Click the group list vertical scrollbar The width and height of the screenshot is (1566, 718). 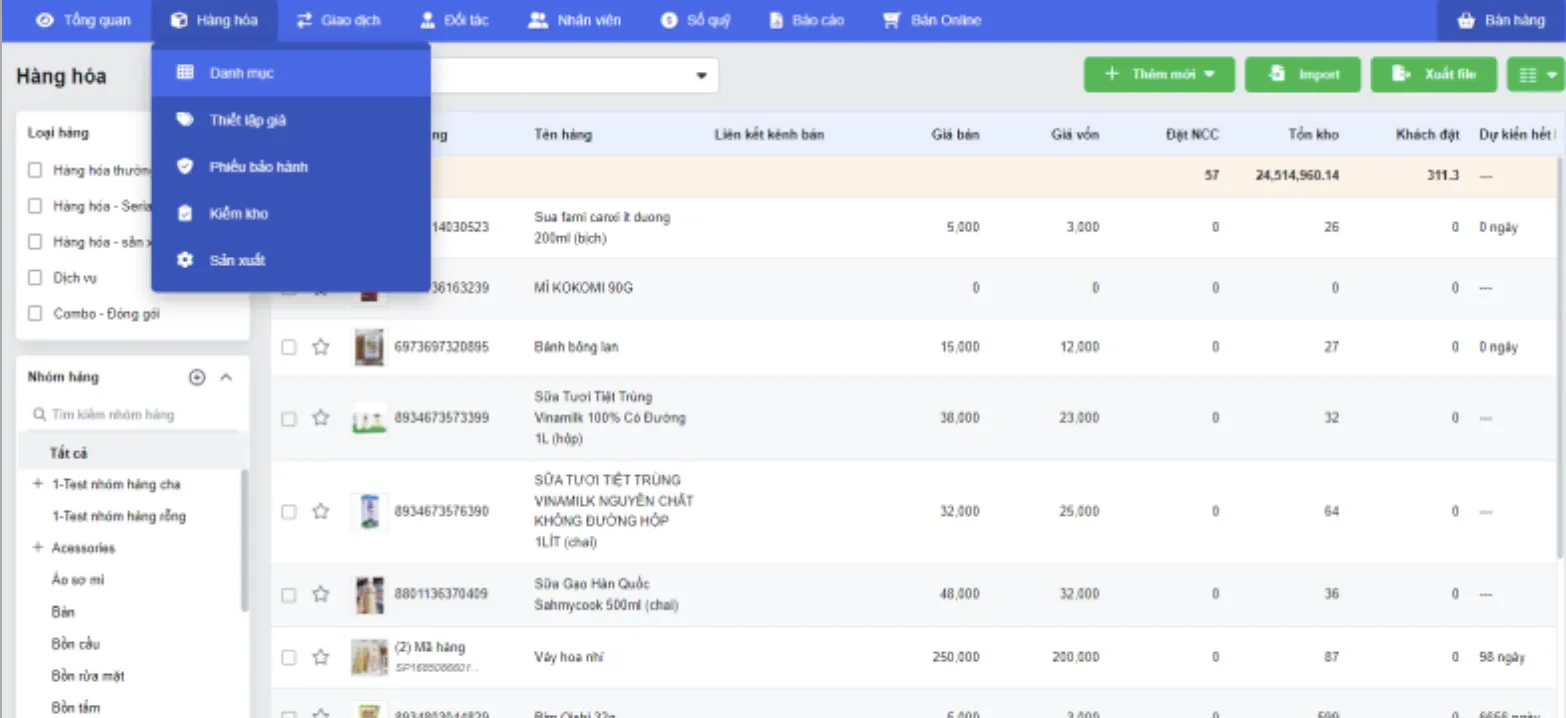point(245,540)
